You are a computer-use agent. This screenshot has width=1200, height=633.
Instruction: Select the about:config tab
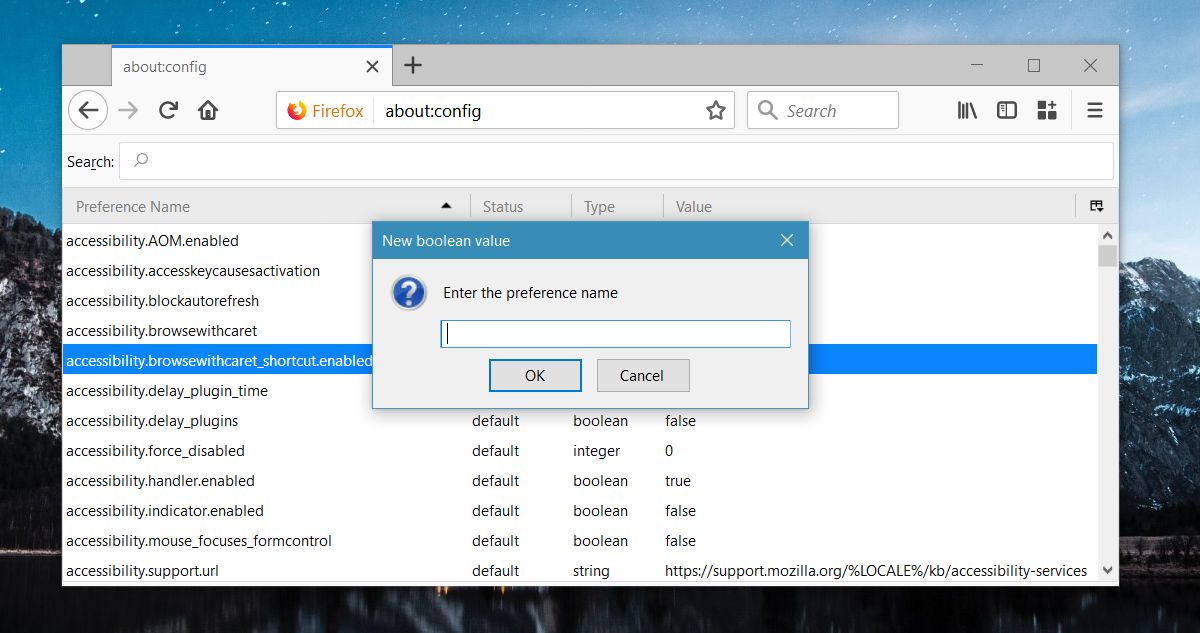coord(230,67)
